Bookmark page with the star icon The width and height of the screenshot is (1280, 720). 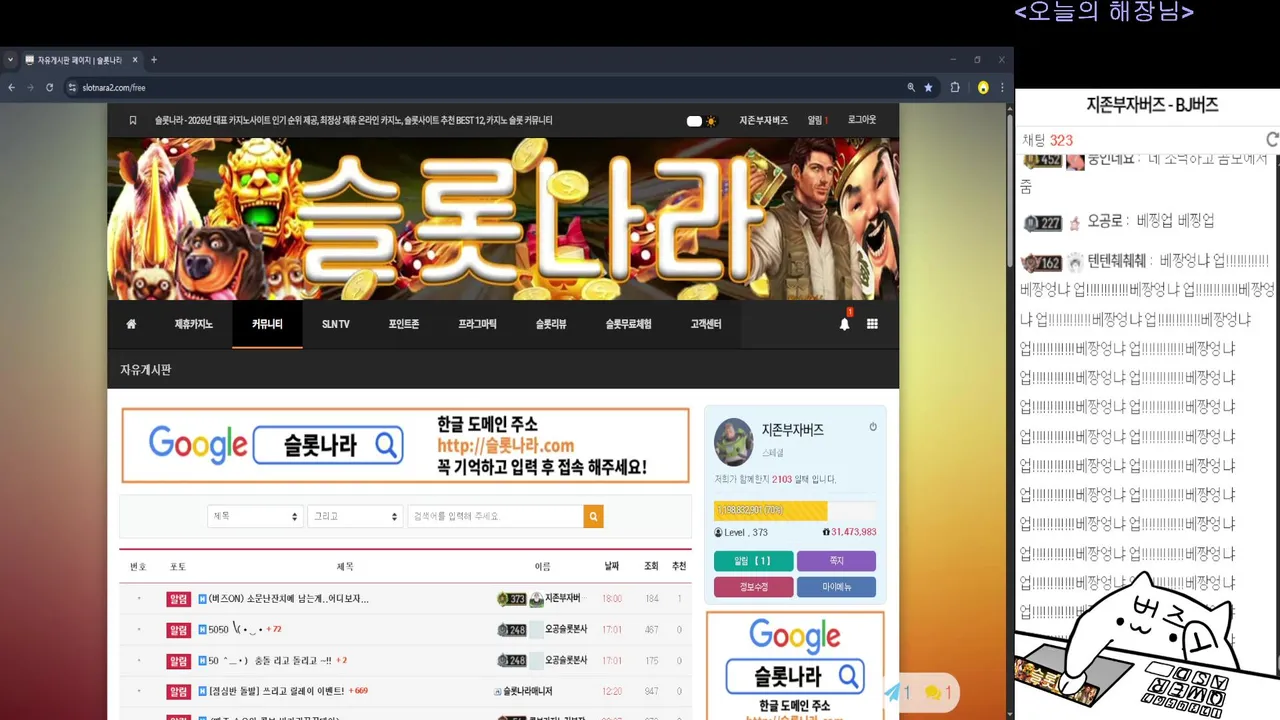pos(928,88)
